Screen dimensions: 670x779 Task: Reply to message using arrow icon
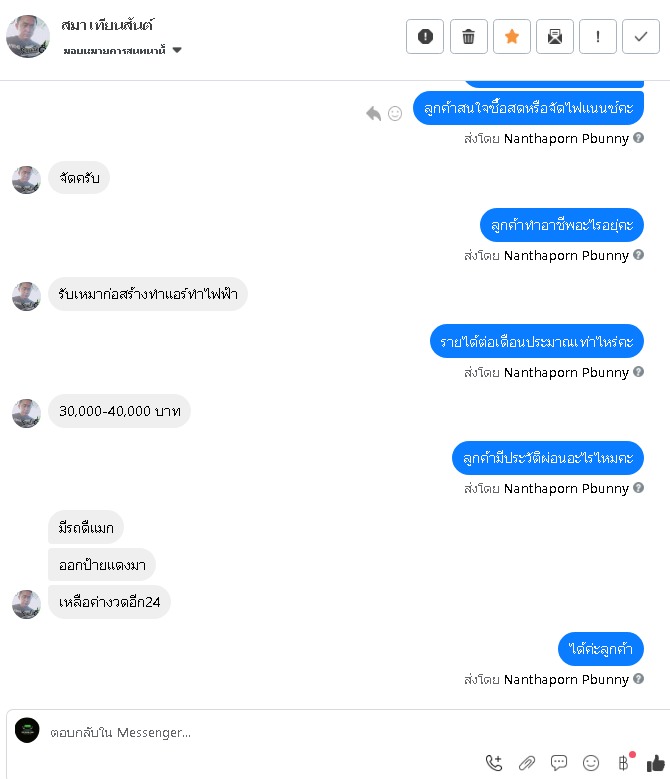pos(373,114)
